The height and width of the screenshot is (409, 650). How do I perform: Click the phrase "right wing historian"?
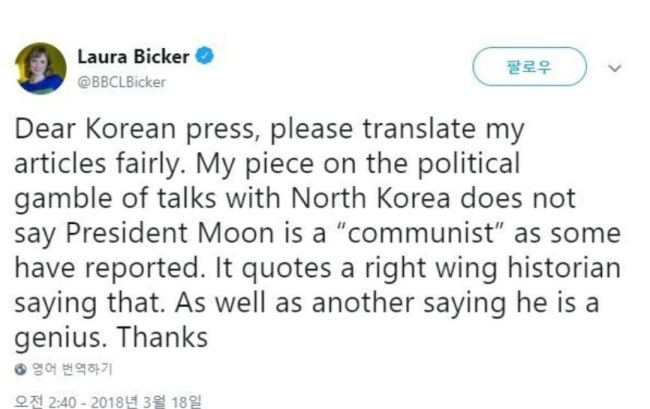492,269
